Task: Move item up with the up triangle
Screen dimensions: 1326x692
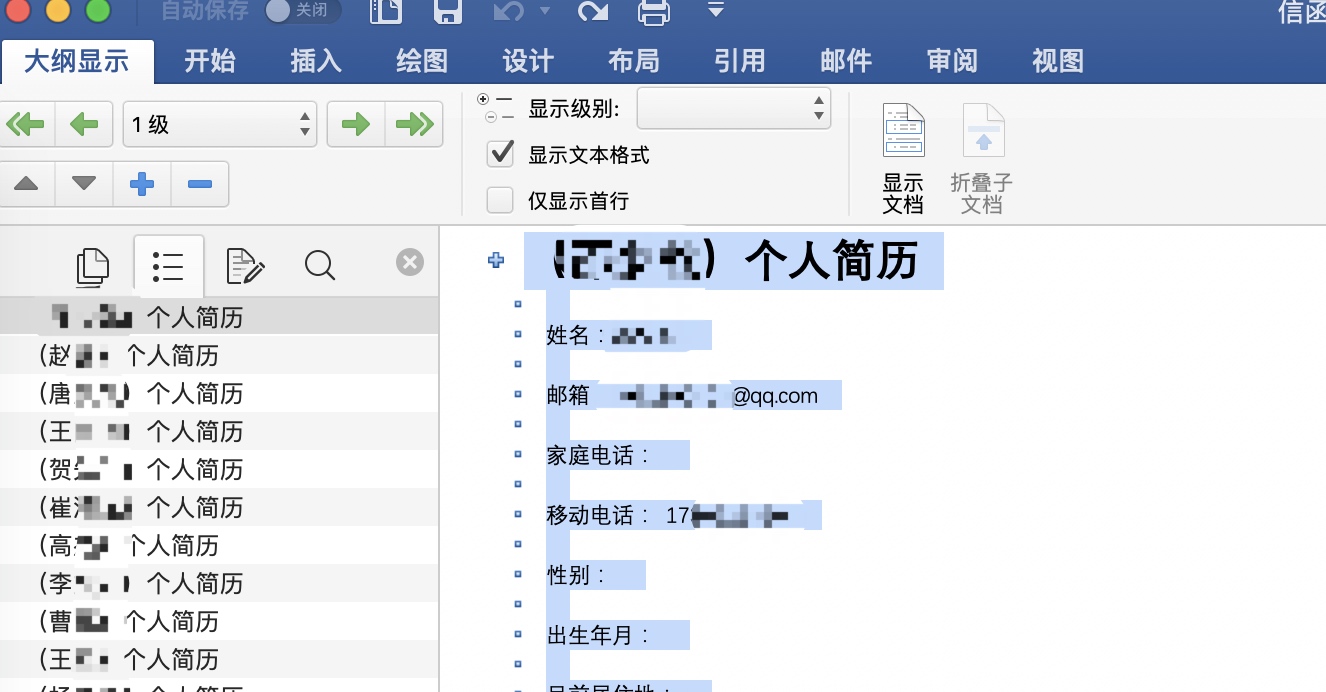Action: click(27, 184)
